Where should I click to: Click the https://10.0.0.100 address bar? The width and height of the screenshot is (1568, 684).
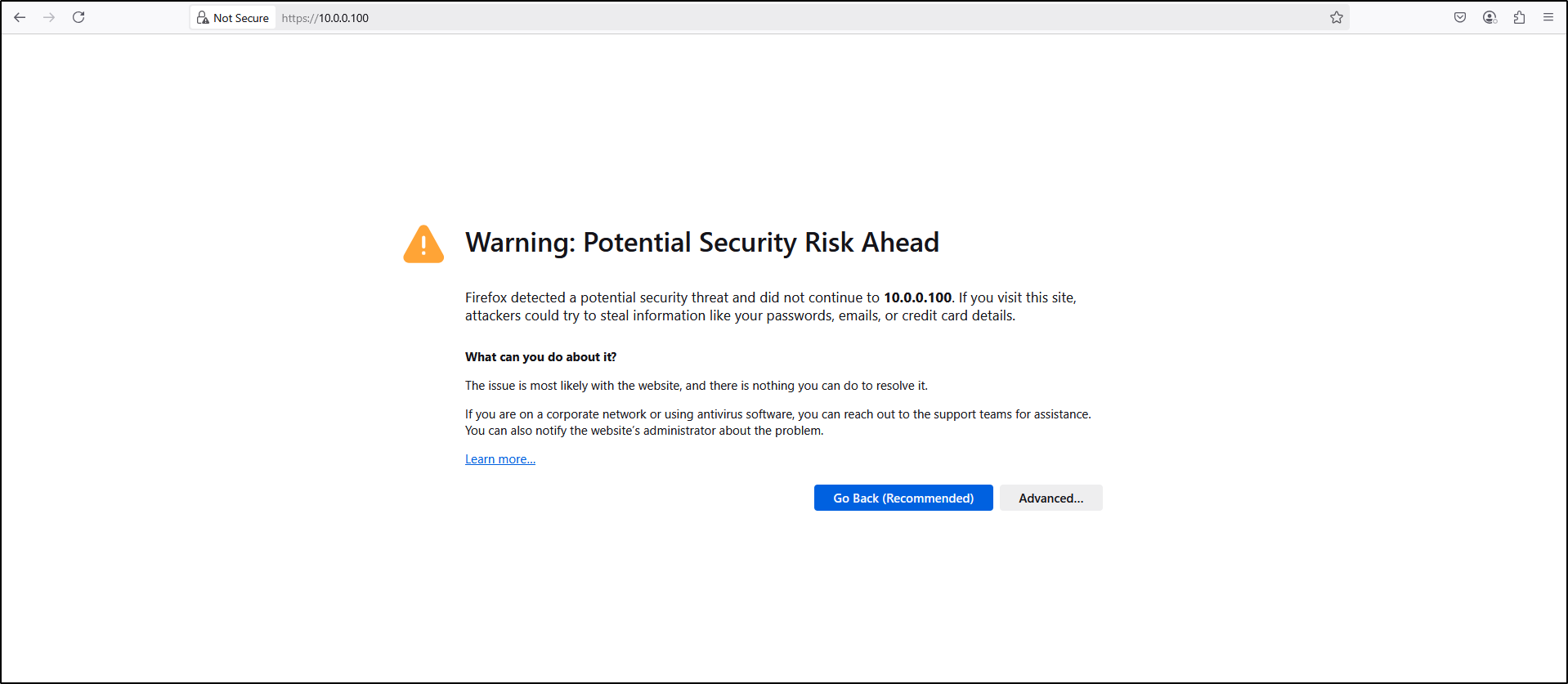(654, 18)
